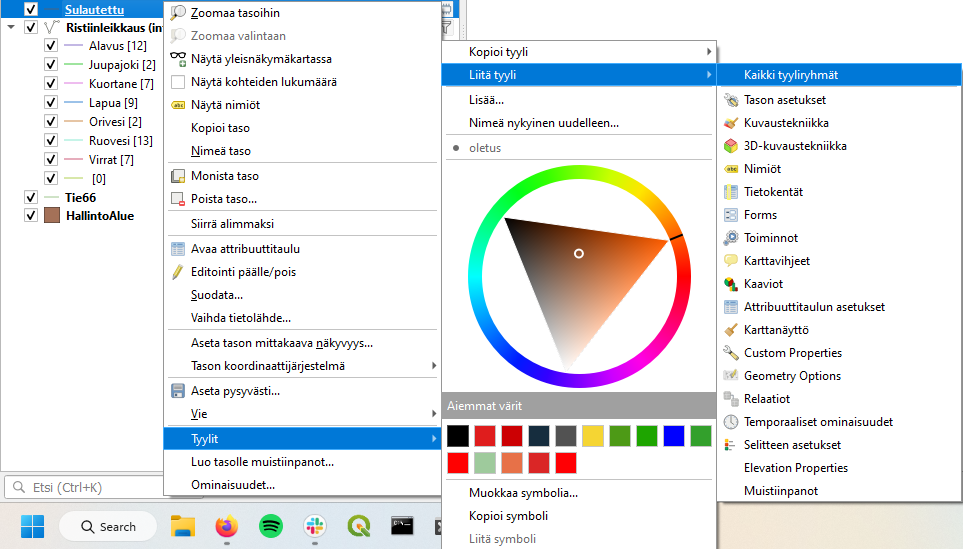Click the Zoomaa tasoihin magnifier icon
Viewport: 963px width, 549px height.
(178, 13)
